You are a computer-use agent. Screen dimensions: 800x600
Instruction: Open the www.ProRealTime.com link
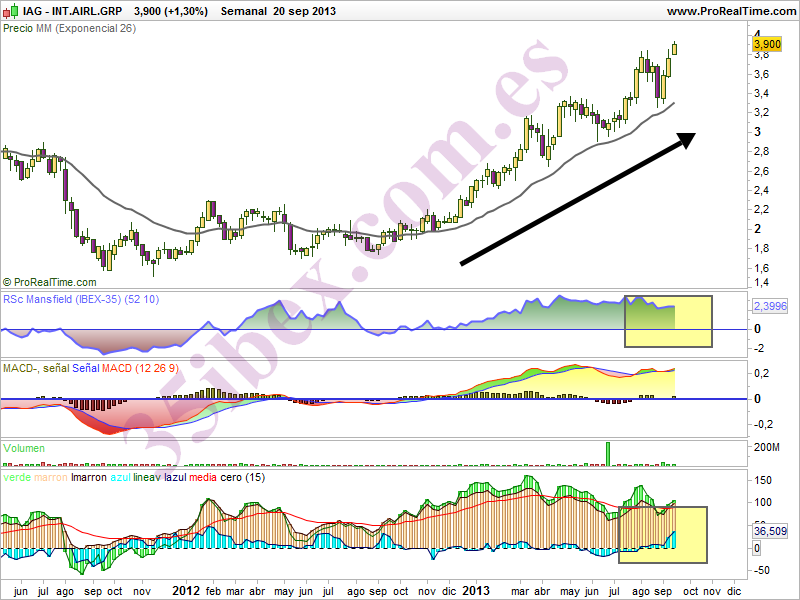737,11
